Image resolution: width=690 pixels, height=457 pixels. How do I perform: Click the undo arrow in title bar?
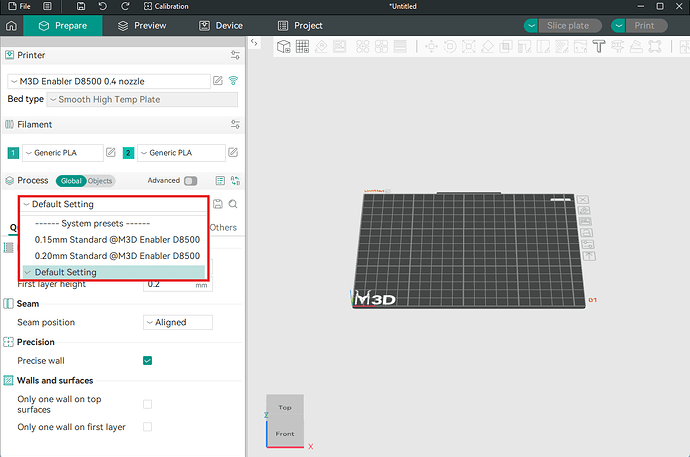click(101, 7)
